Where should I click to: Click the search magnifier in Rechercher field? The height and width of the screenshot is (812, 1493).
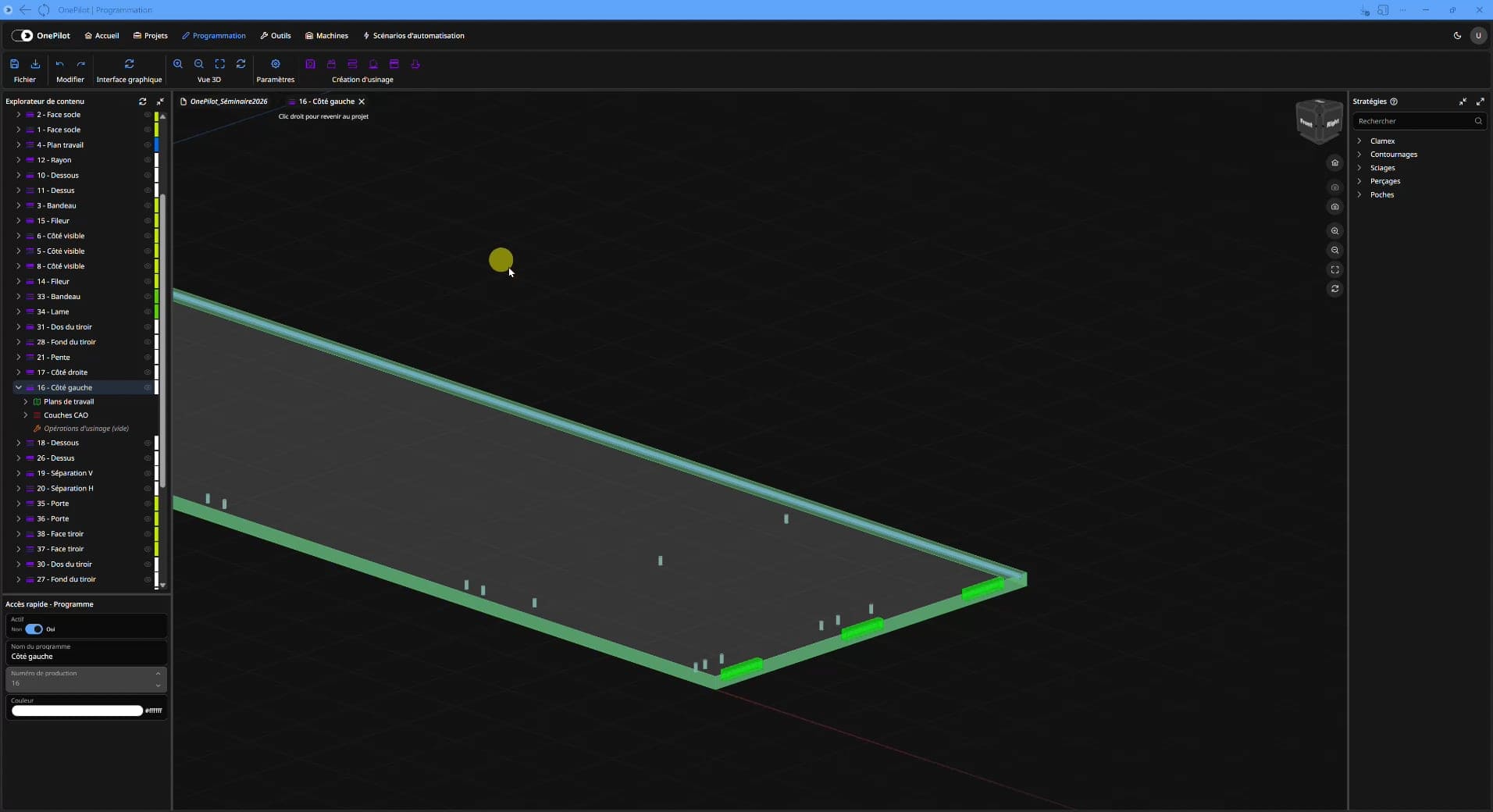1478,121
